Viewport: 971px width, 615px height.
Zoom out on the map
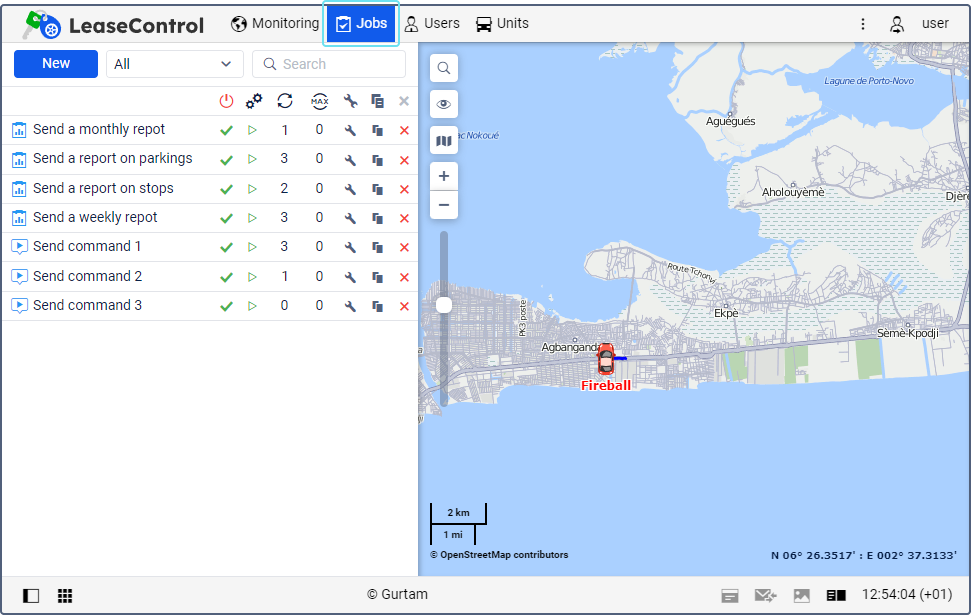click(x=444, y=205)
